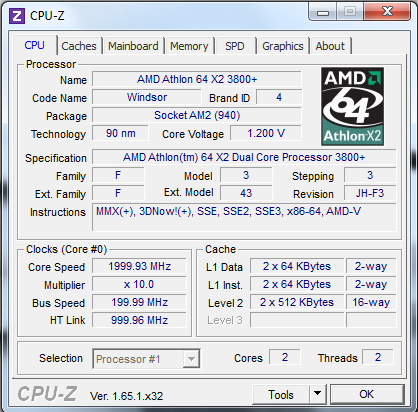Click the Level 2 16-way associativity field
418x412 pixels.
(371, 302)
